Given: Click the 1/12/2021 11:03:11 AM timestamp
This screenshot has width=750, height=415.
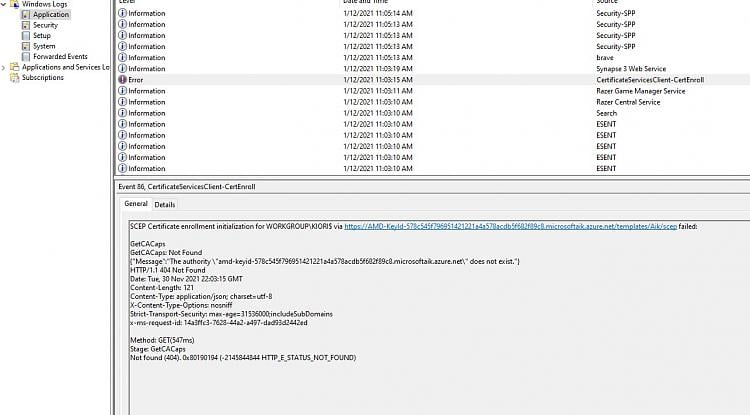Looking at the screenshot, I should point(378,91).
